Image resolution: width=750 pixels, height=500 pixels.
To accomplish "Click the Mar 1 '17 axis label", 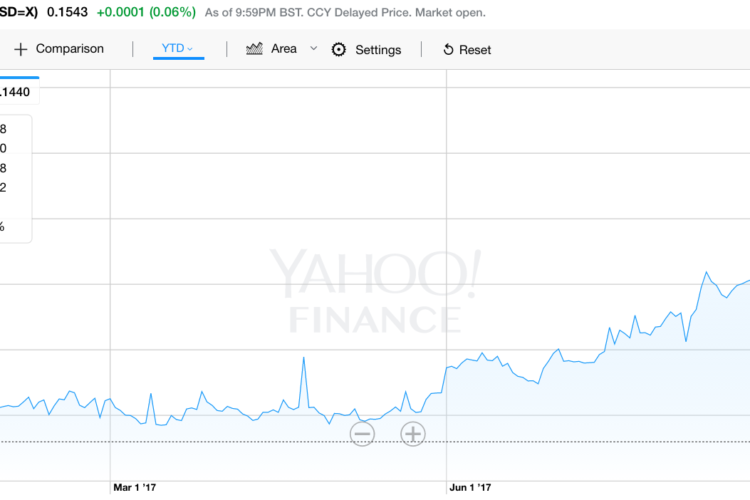I will [x=134, y=487].
